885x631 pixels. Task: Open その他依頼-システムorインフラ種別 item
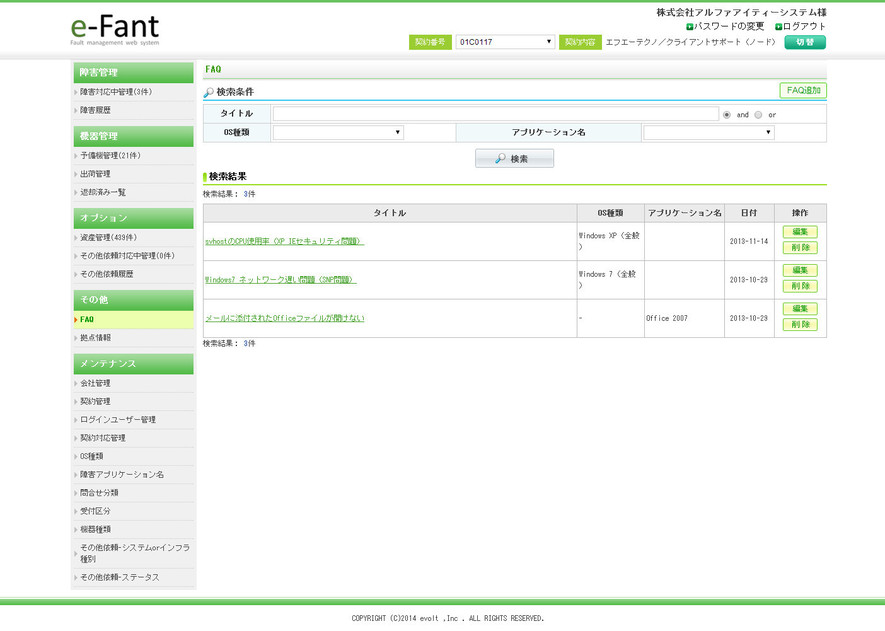133,553
